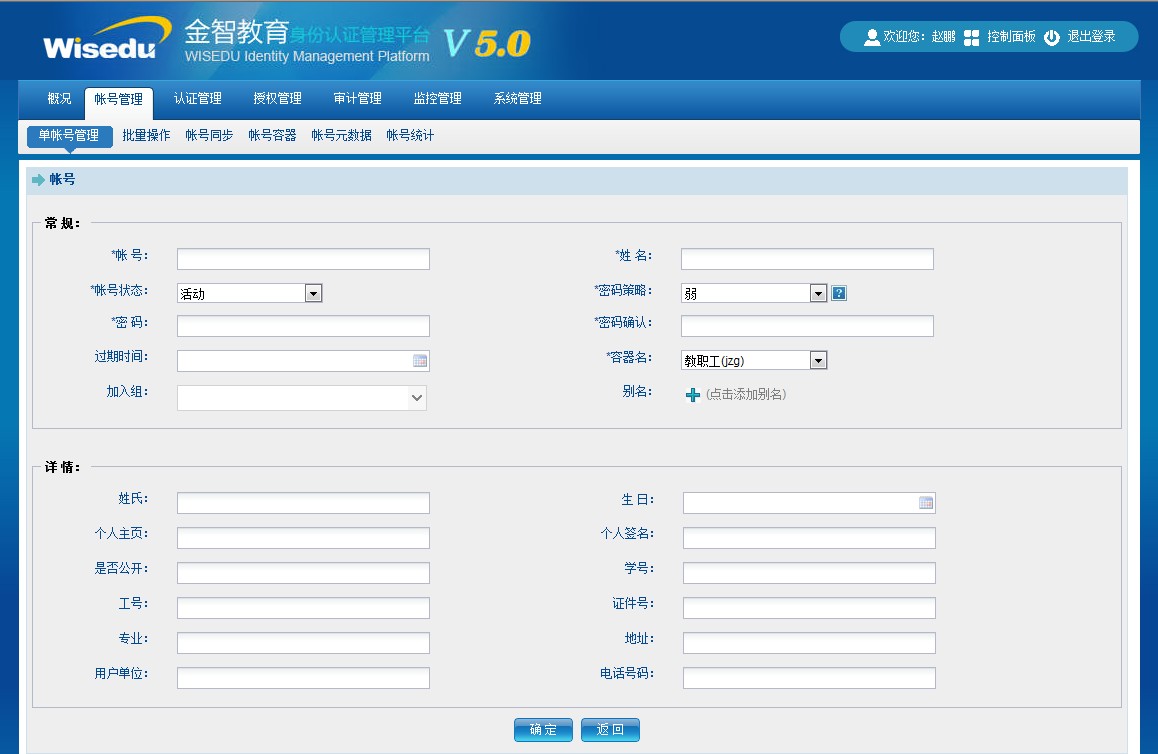The height and width of the screenshot is (754, 1158).
Task: Switch to the 认证管理 tab
Action: 197,99
